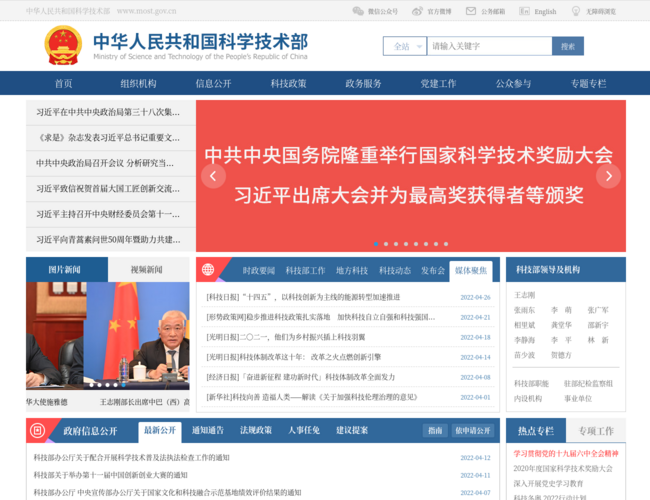
Task: Click the red banner about 国家科学技术奖励大会
Action: pos(411,176)
